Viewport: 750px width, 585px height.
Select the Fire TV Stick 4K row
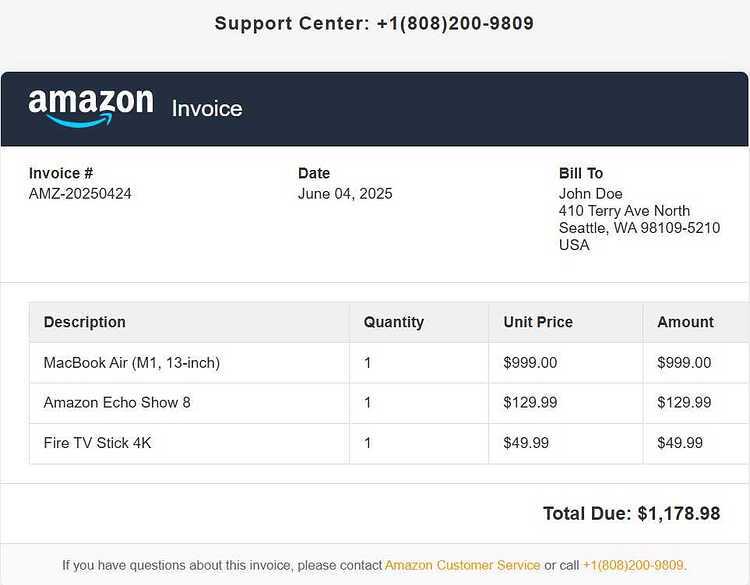389,443
